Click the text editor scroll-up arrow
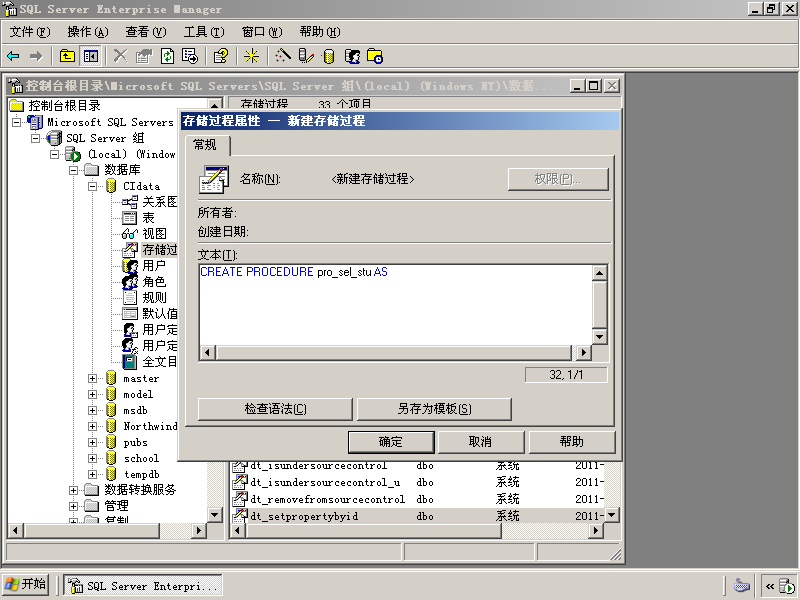The height and width of the screenshot is (600, 800). 599,273
